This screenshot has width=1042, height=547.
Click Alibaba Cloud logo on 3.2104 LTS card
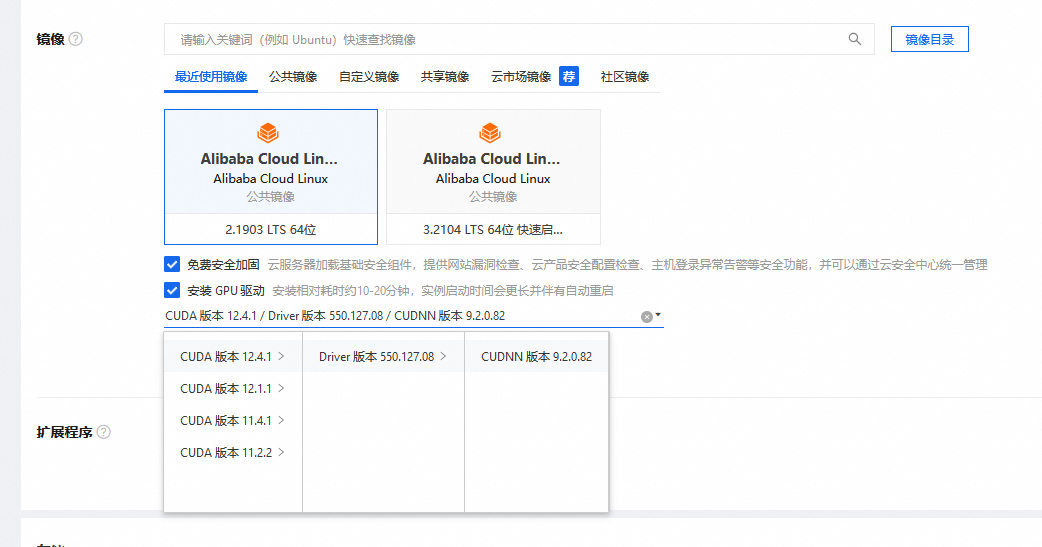click(x=490, y=133)
